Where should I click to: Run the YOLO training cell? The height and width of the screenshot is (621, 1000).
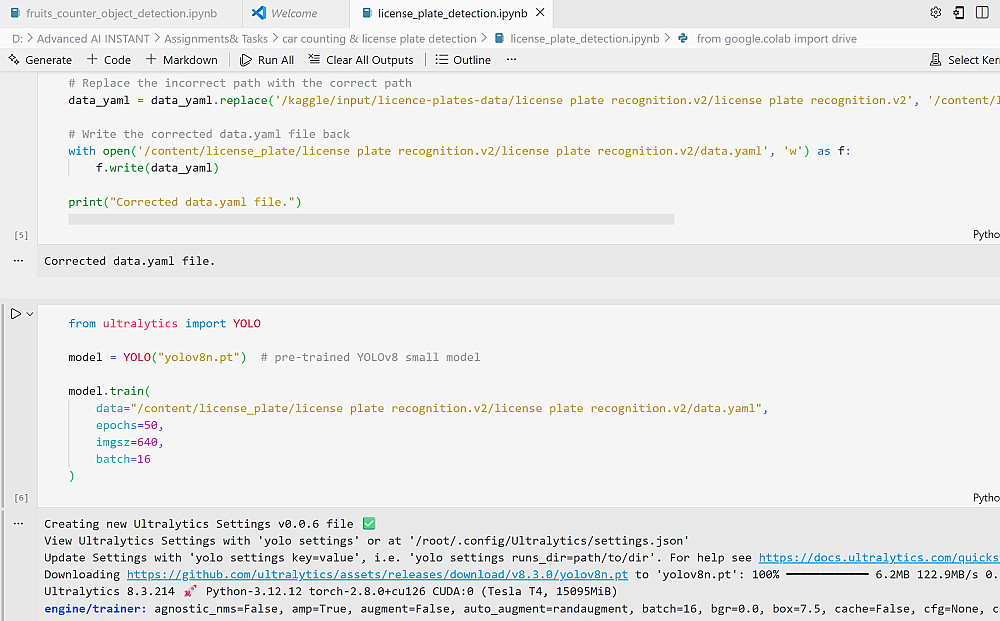click(15, 314)
